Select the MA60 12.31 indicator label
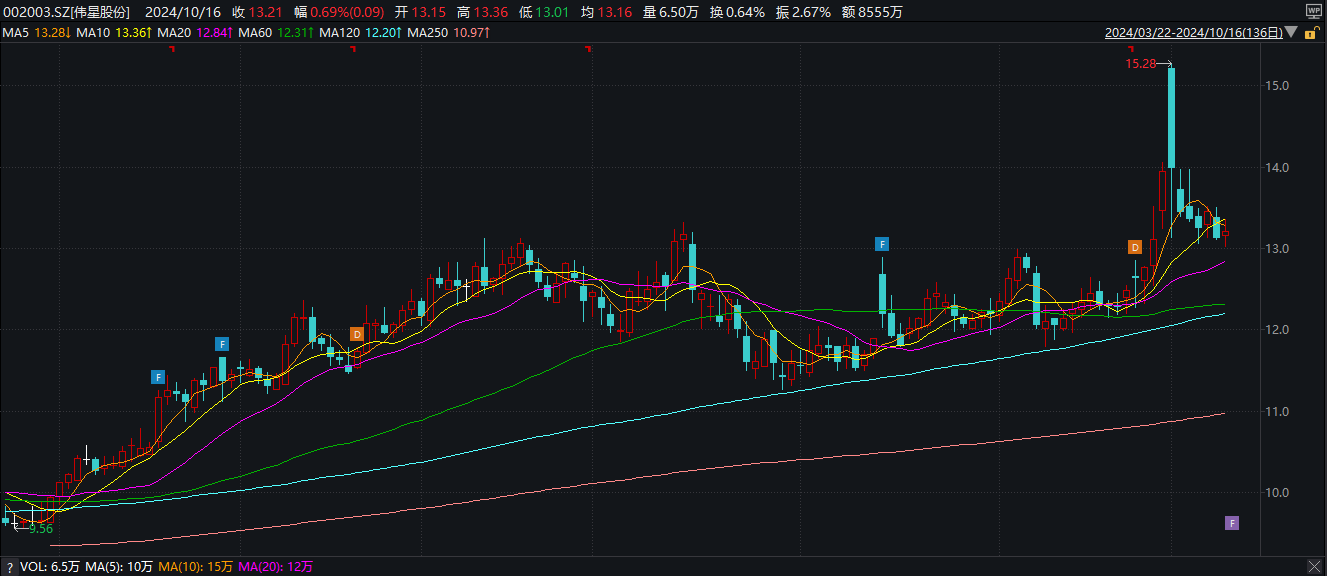1327x576 pixels. pyautogui.click(x=275, y=33)
